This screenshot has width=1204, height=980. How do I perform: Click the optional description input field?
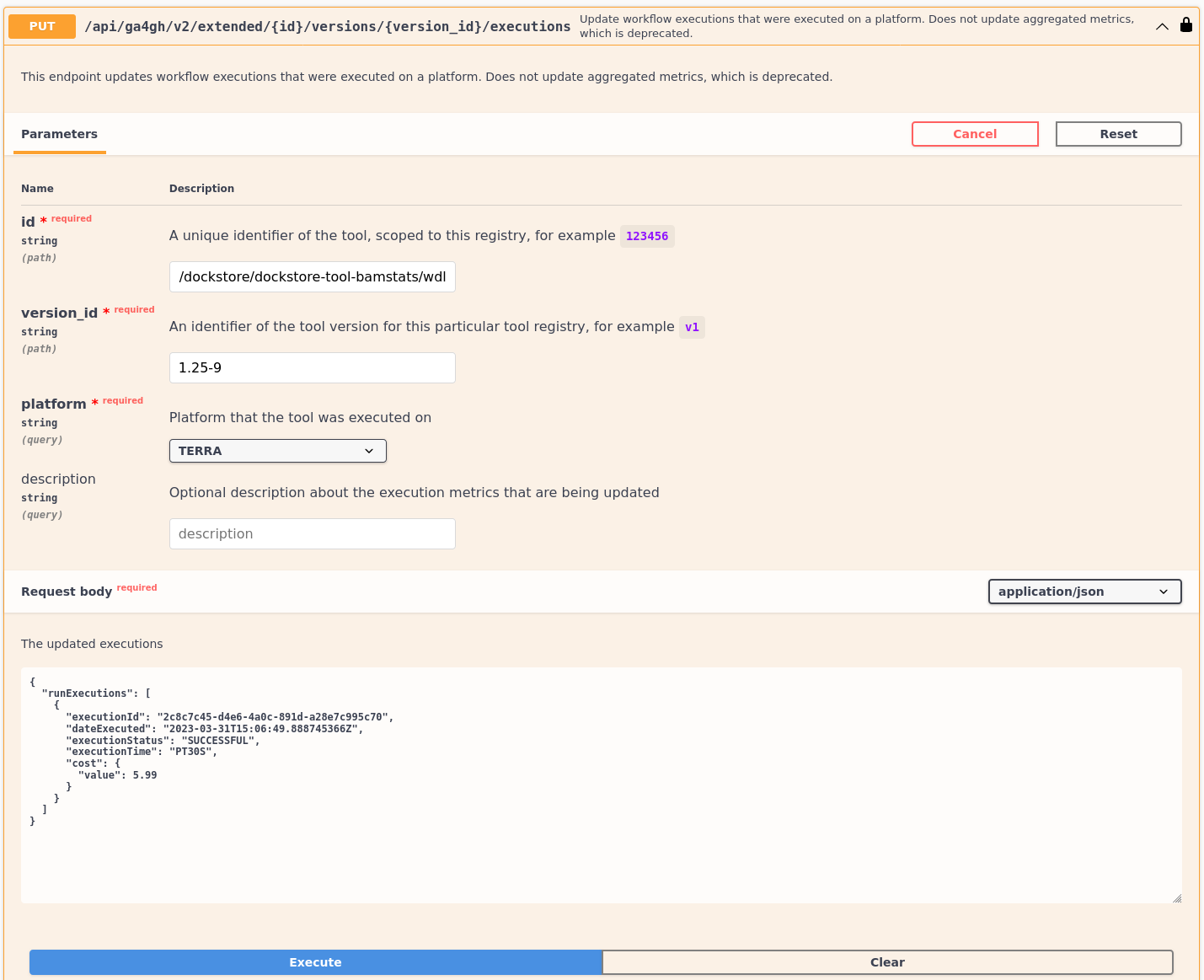312,533
